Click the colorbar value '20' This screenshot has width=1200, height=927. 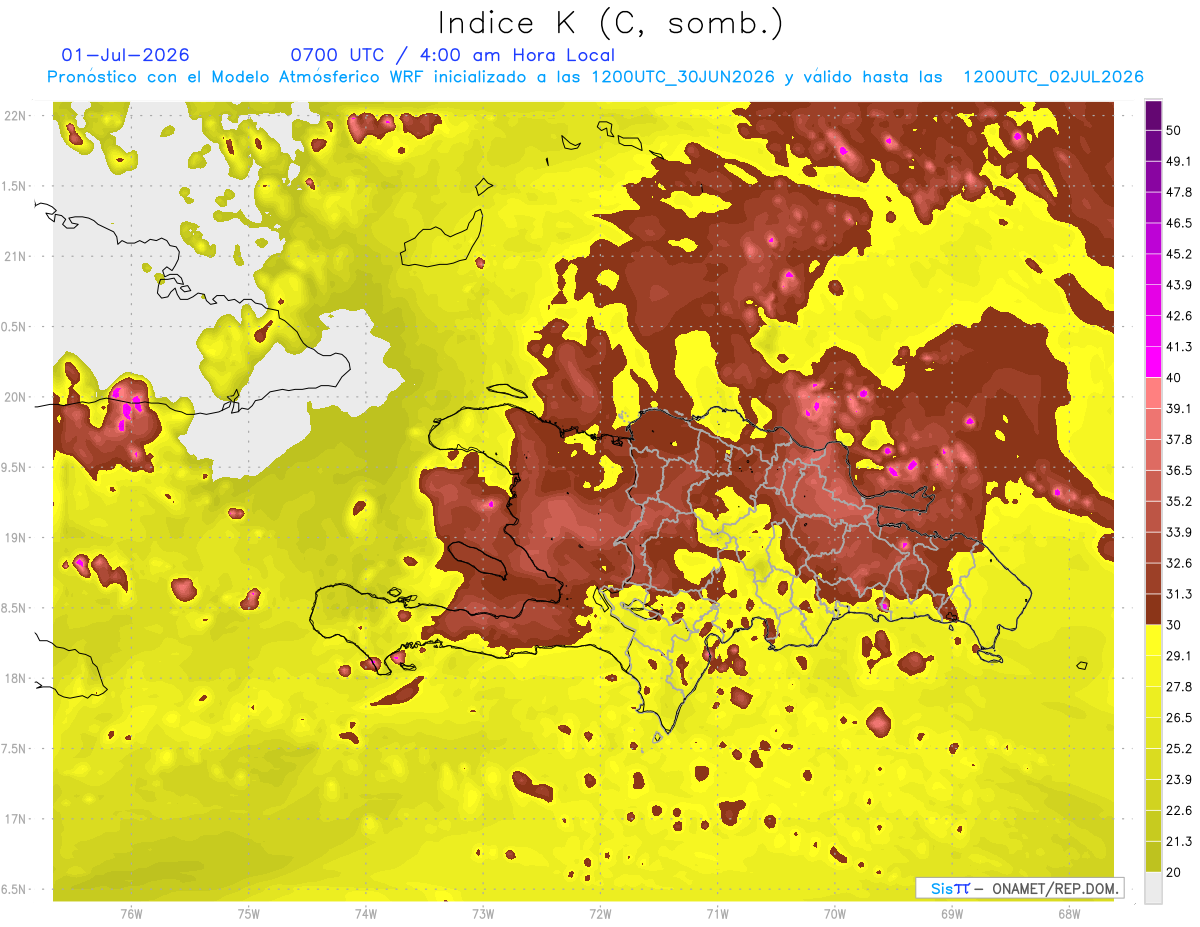(x=1175, y=872)
